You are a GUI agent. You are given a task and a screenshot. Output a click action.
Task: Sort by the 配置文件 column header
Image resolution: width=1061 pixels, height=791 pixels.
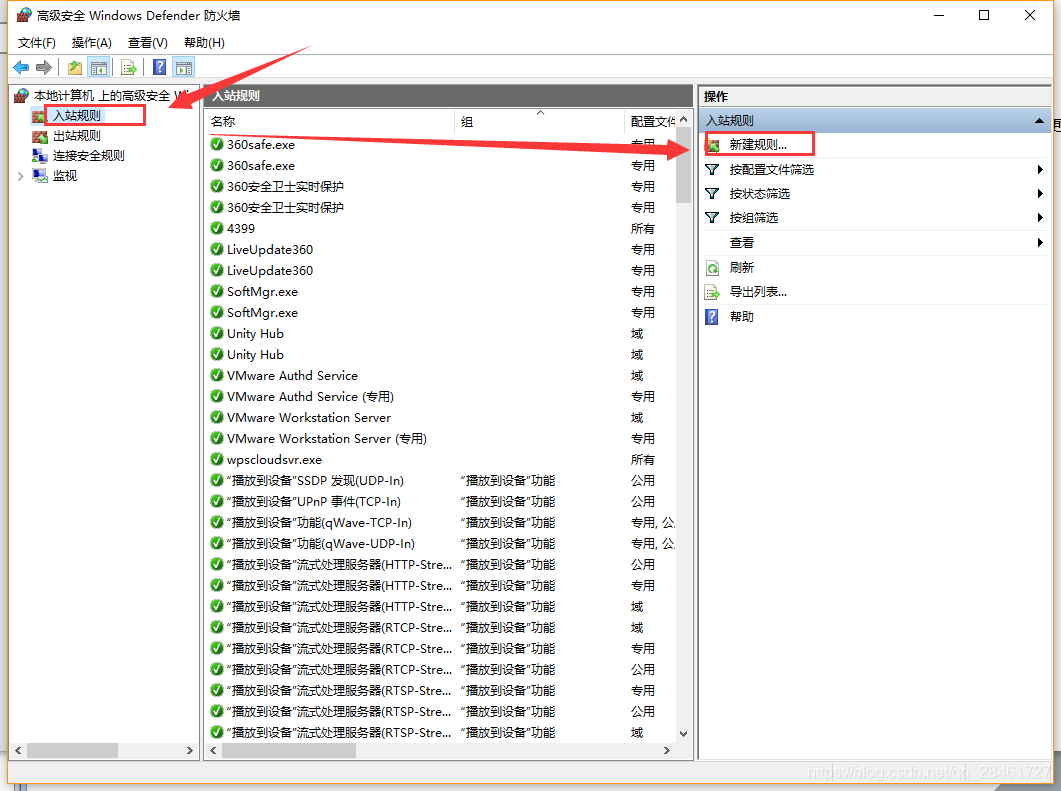650,122
